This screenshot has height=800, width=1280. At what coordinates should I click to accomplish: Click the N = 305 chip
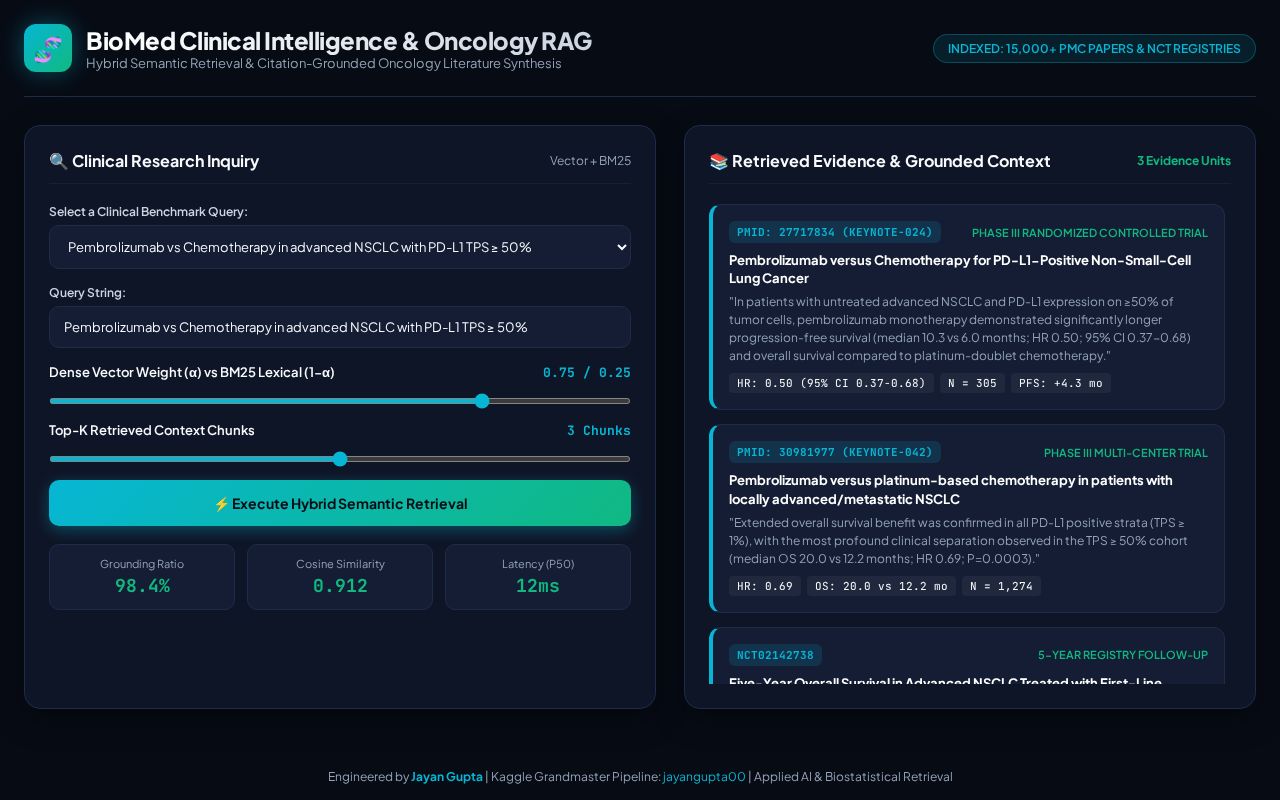972,383
